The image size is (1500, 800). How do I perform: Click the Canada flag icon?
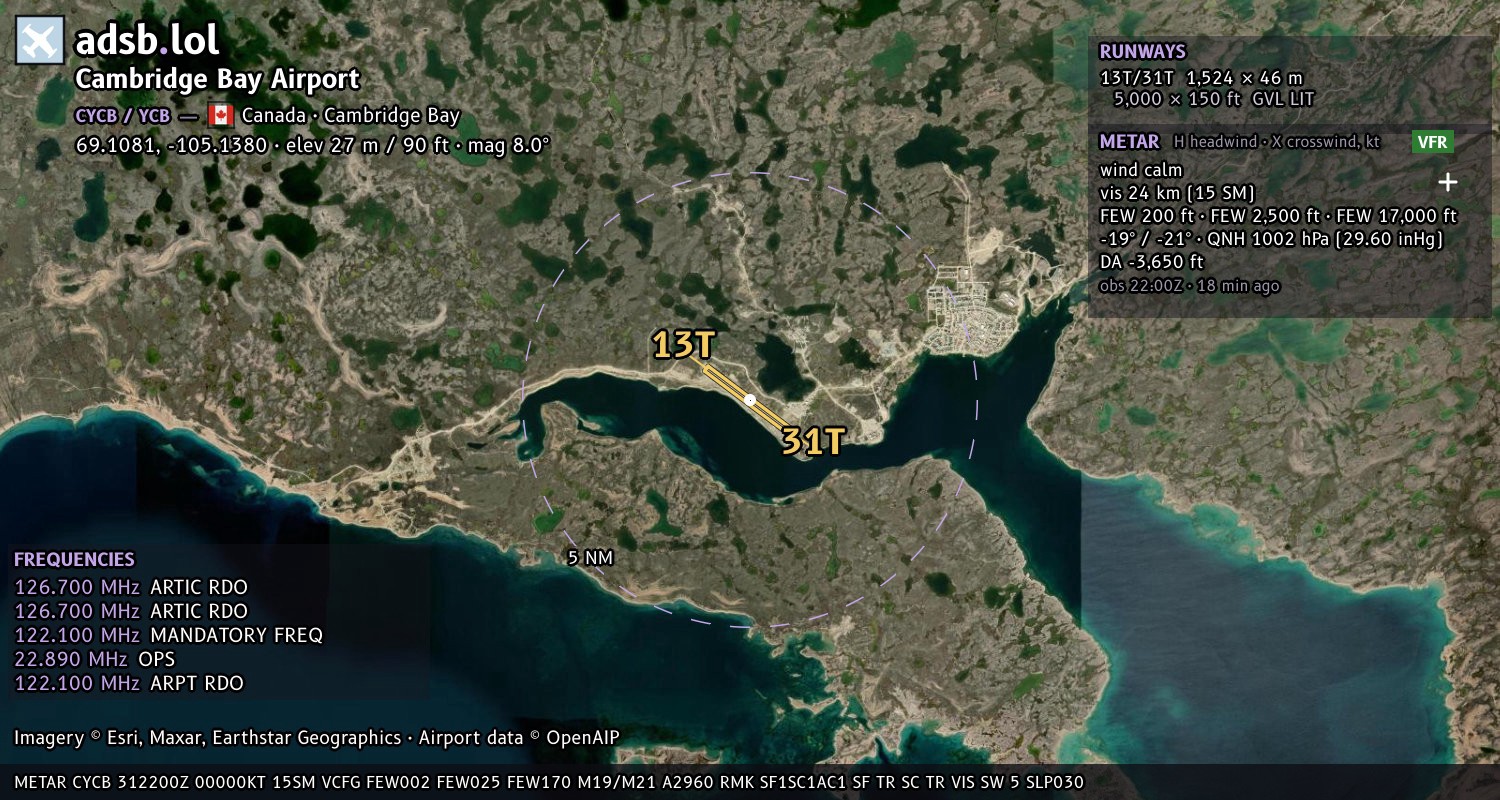point(221,115)
